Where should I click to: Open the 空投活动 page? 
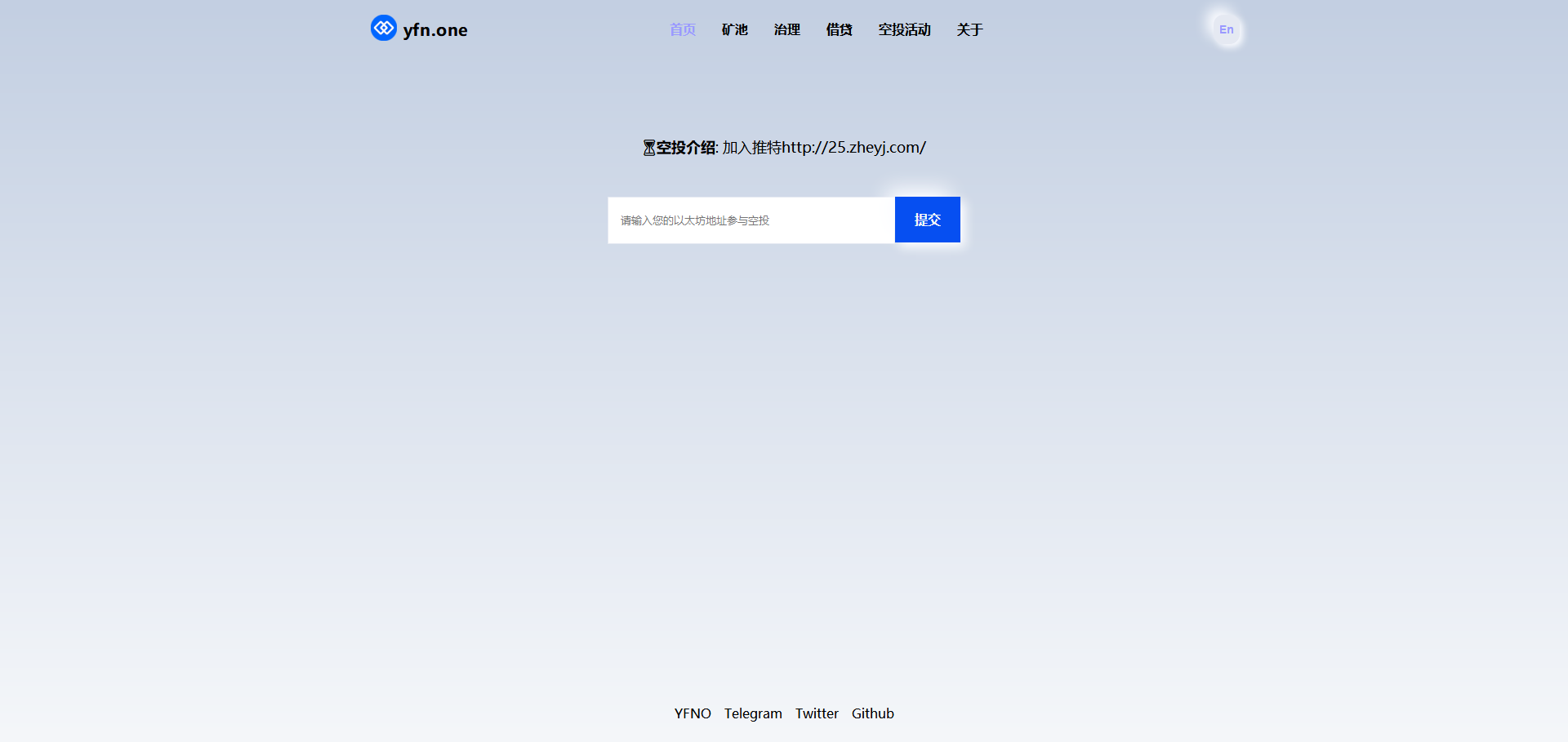pos(903,29)
